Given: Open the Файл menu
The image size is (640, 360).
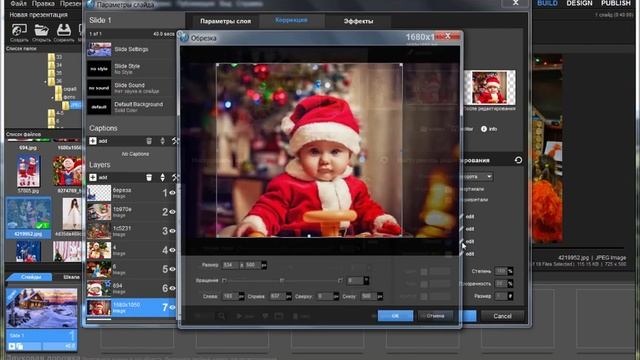Looking at the screenshot, I should click(x=18, y=4).
